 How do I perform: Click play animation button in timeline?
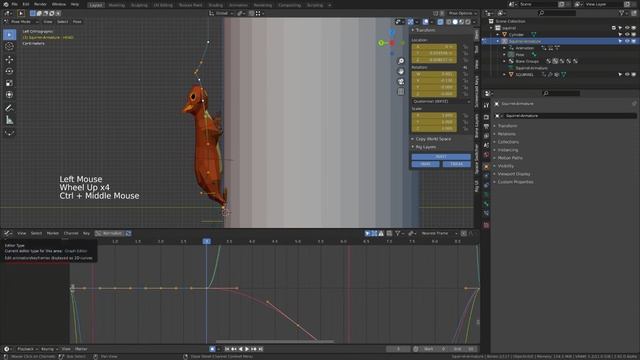pos(247,349)
